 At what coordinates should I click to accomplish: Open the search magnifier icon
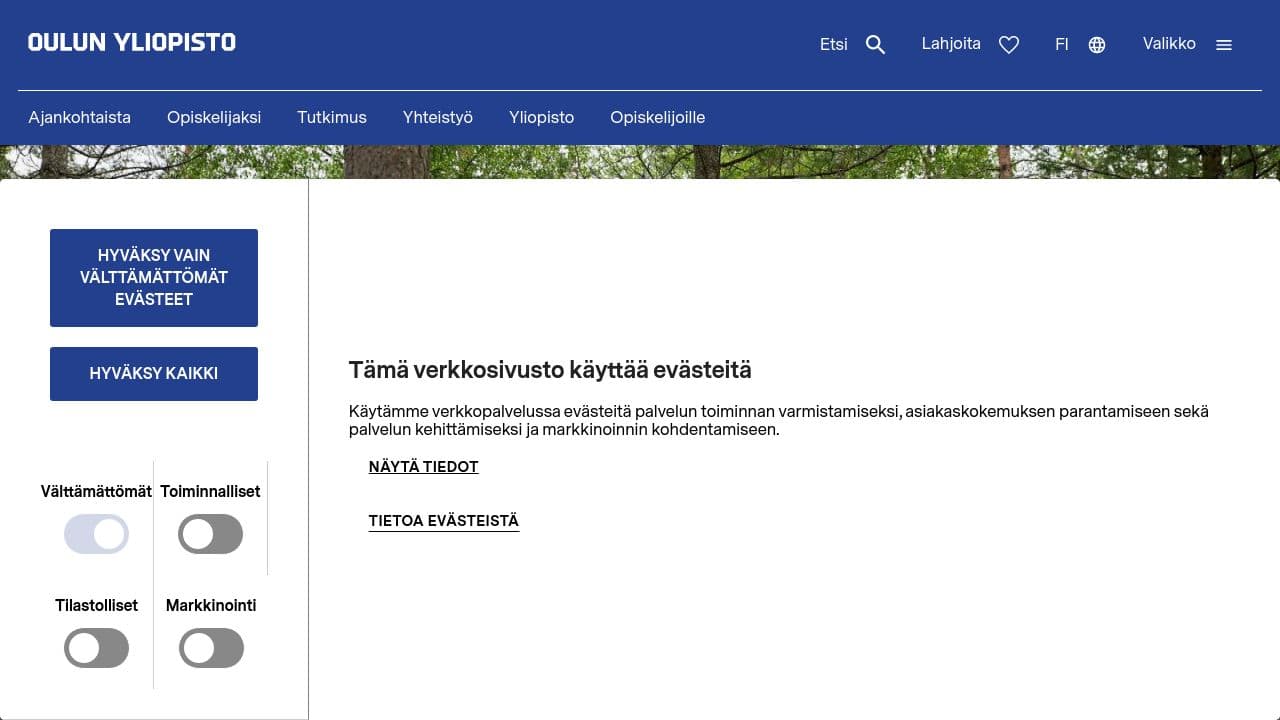(874, 44)
